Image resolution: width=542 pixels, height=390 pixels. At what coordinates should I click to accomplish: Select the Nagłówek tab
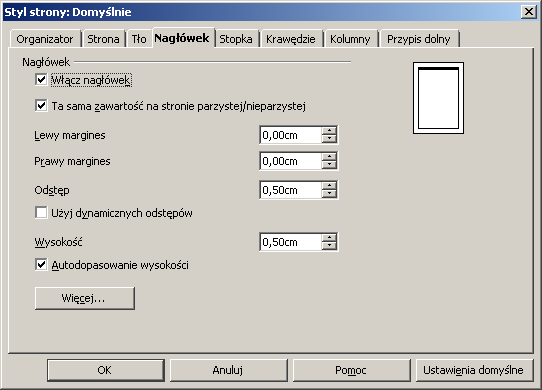click(x=183, y=38)
